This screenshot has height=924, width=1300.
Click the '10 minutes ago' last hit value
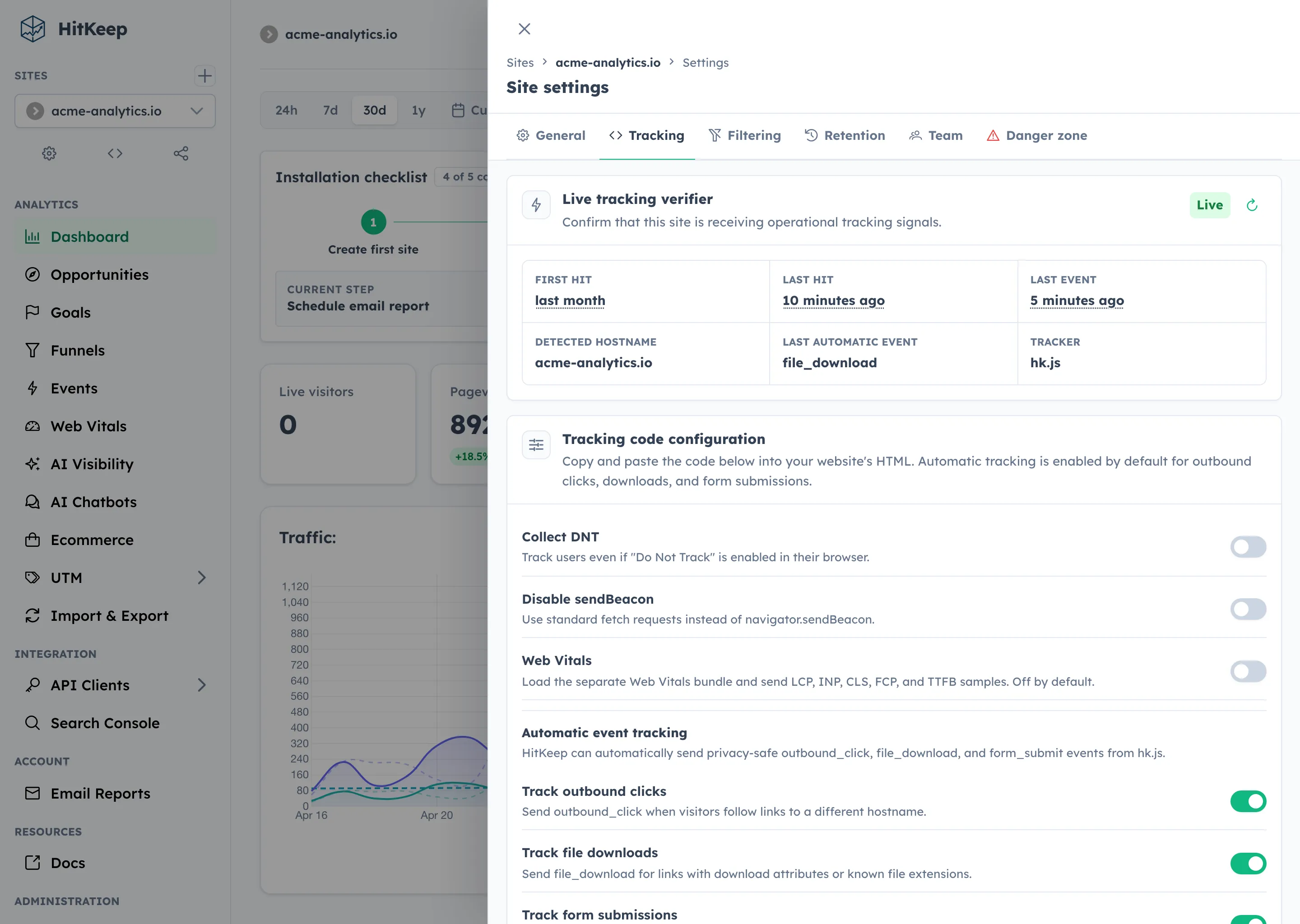point(833,300)
